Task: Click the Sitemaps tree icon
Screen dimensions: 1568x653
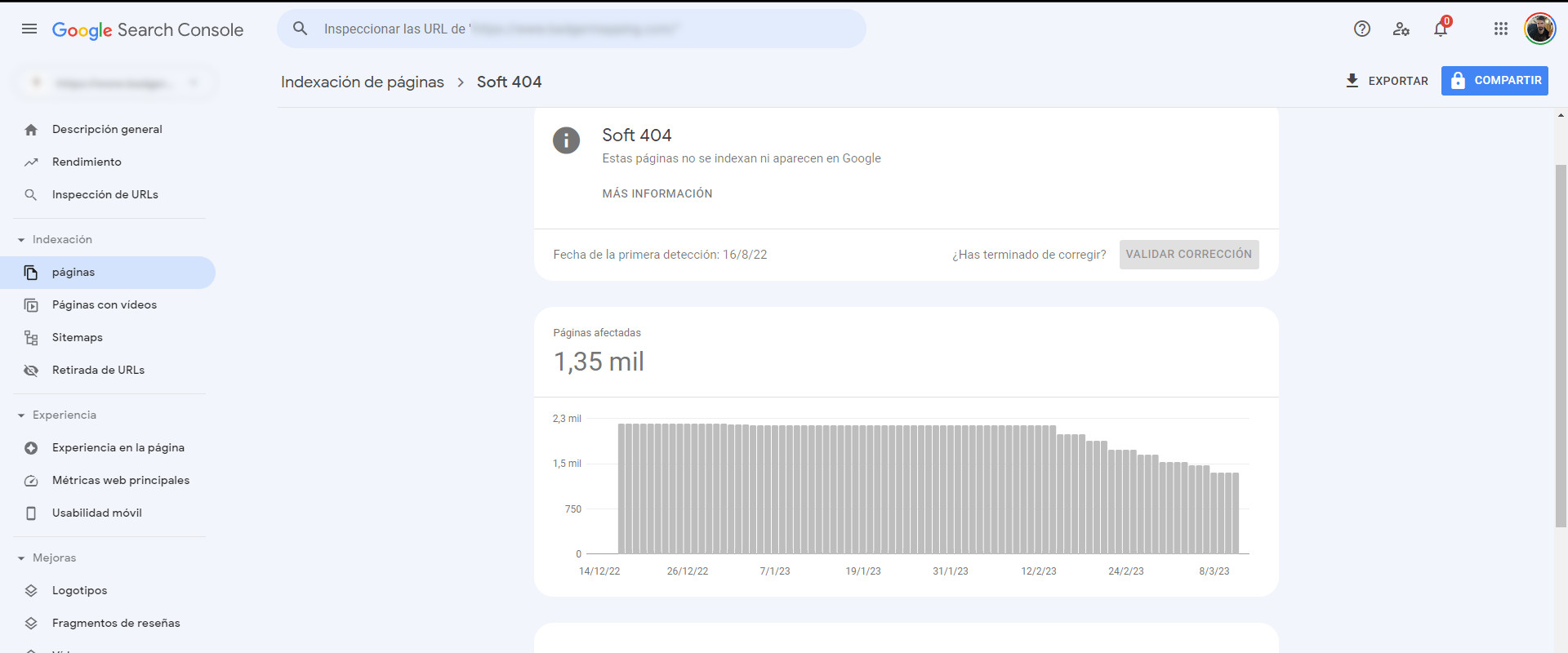Action: [31, 338]
